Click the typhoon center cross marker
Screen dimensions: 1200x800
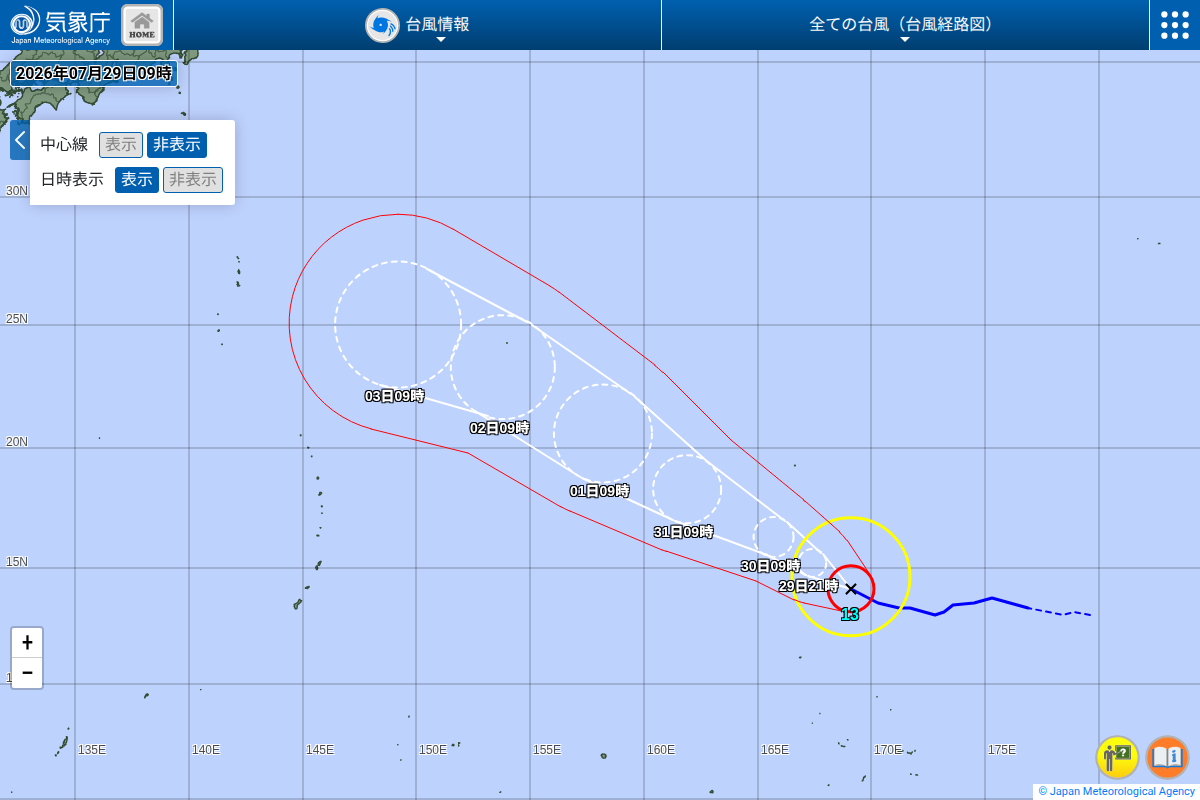pyautogui.click(x=851, y=589)
